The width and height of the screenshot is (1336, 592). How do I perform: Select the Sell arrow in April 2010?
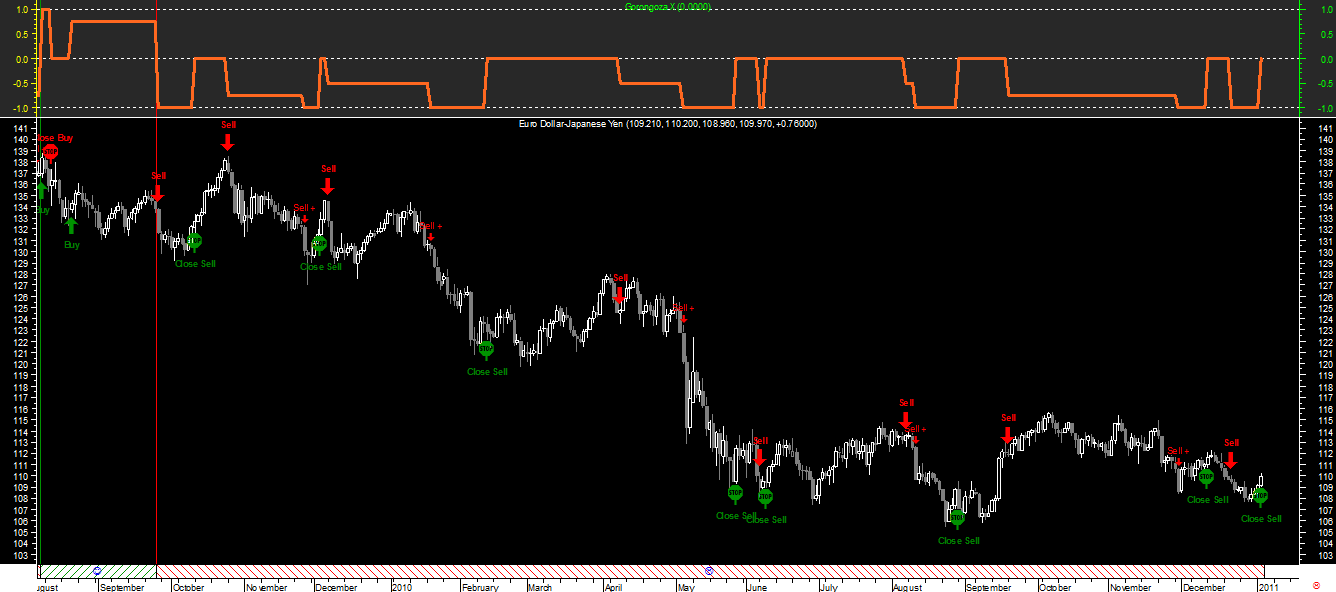point(619,294)
